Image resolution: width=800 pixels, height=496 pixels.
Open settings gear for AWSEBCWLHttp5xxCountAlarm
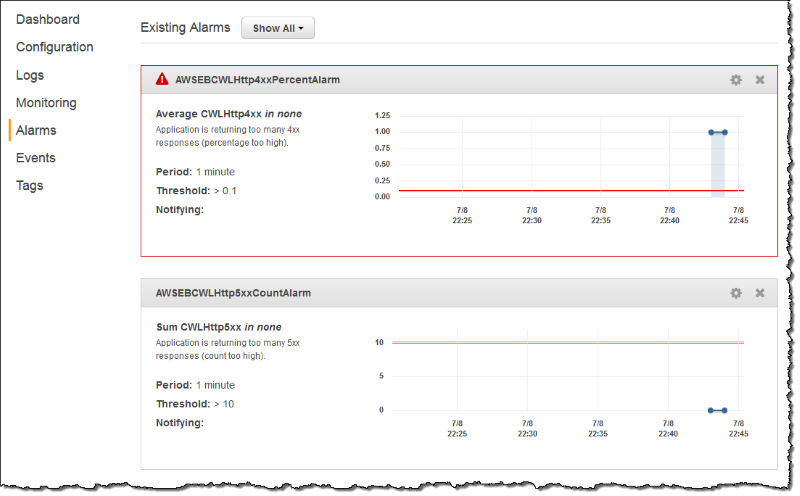tap(736, 293)
